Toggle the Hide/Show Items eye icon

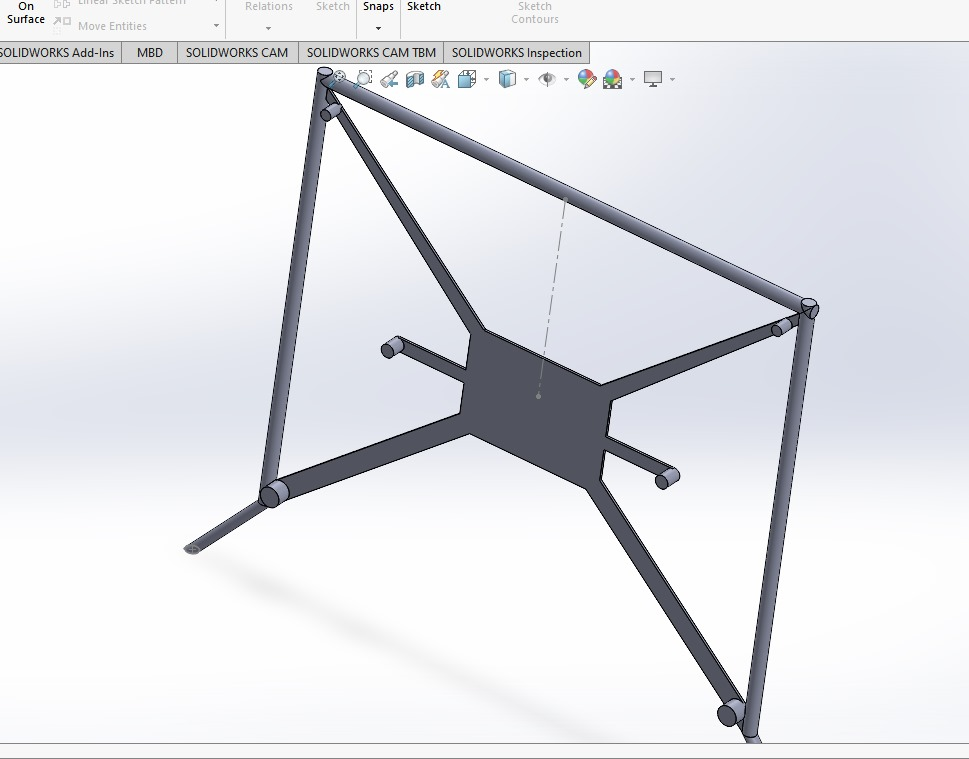546,78
